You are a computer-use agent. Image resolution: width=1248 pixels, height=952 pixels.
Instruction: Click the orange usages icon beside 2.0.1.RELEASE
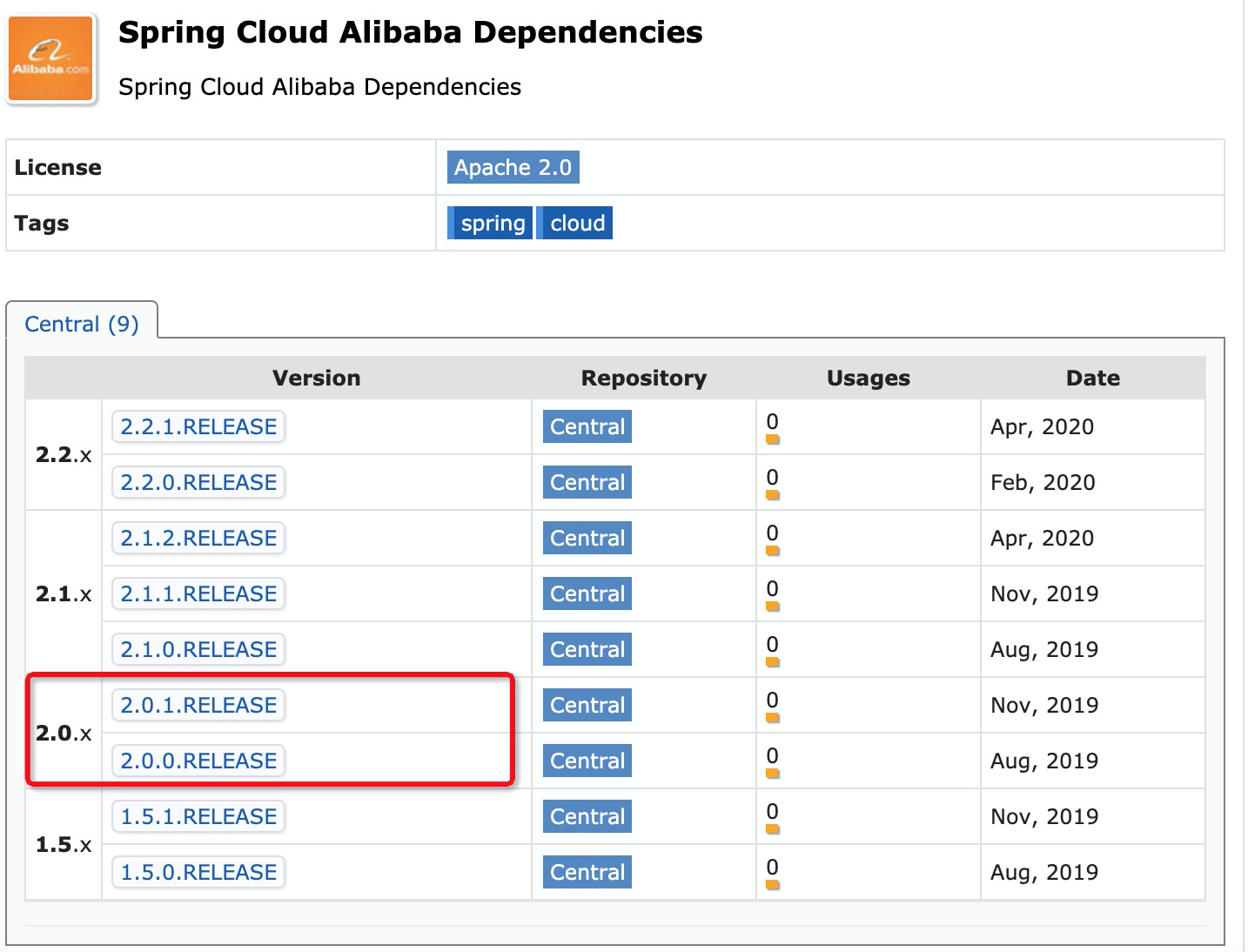772,716
